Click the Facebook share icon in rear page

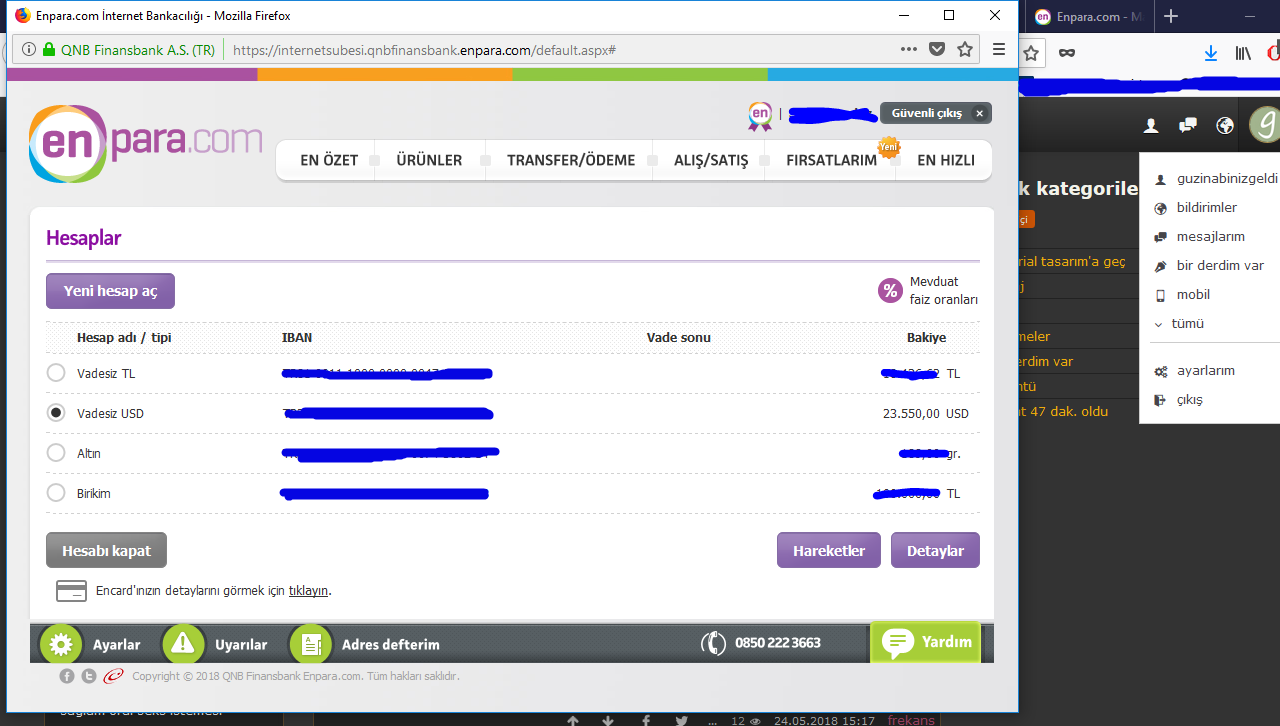[645, 720]
